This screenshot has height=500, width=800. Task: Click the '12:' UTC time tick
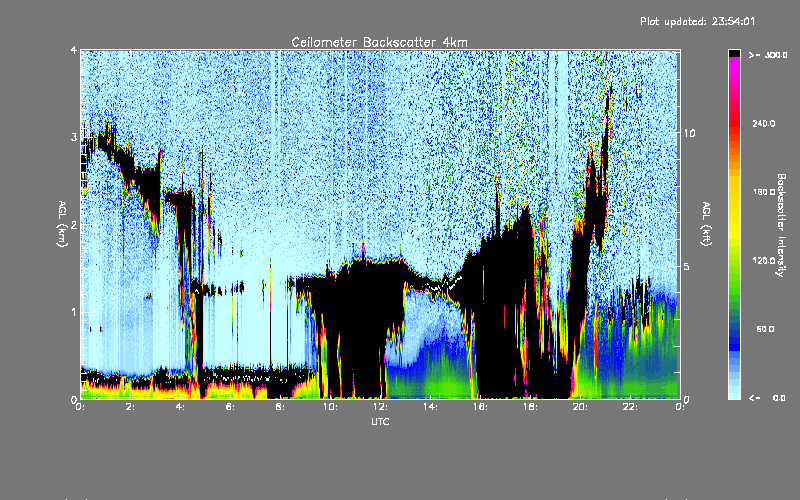tap(380, 407)
